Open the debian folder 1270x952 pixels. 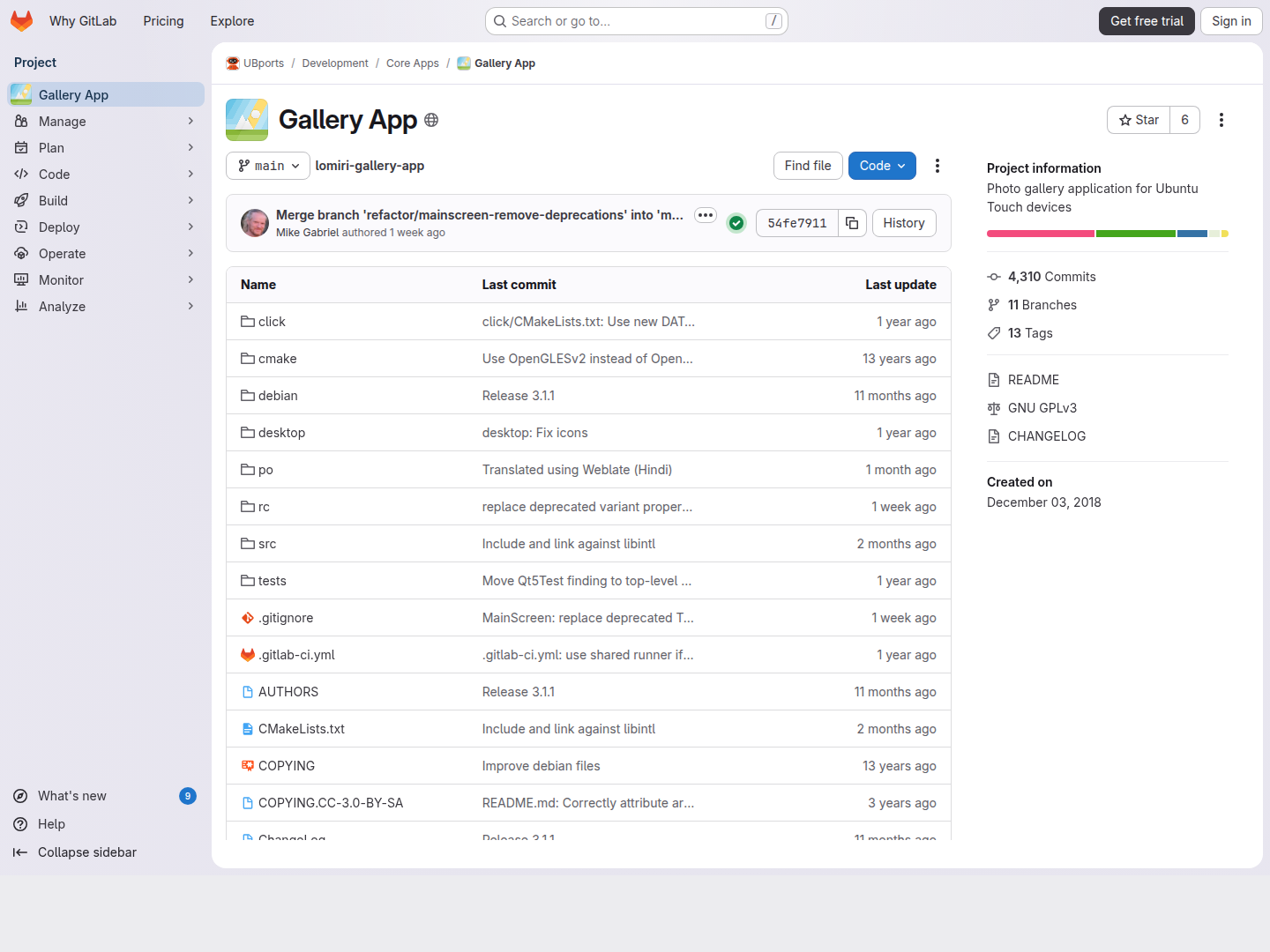coord(278,396)
